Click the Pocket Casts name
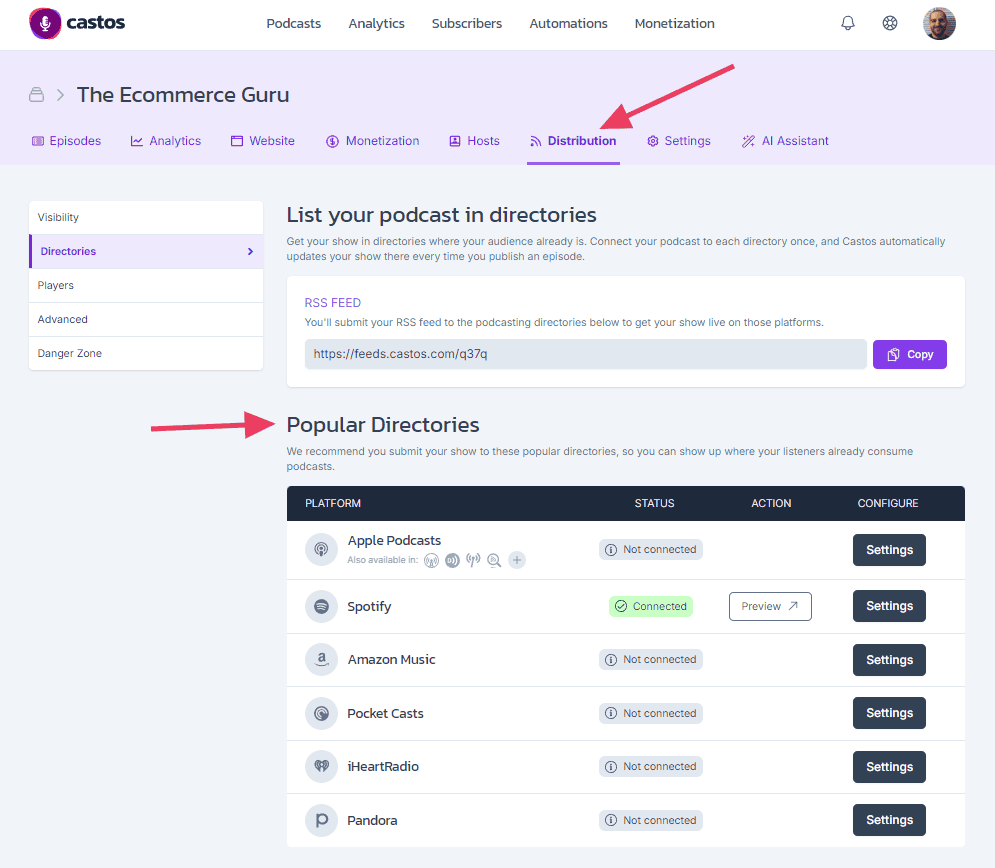Viewport: 995px width, 868px height. (x=385, y=714)
